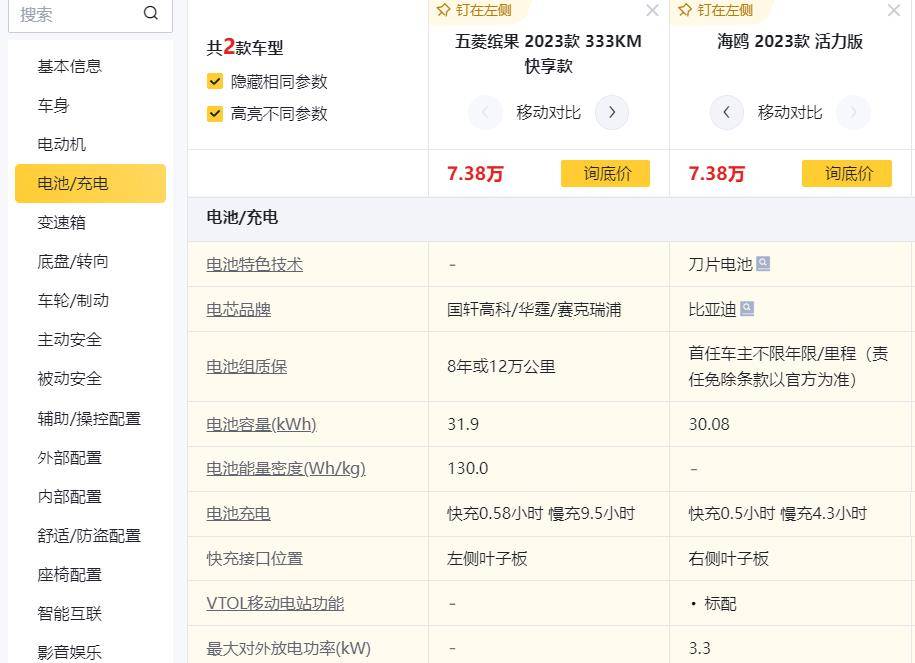Image resolution: width=915 pixels, height=663 pixels.
Task: Click 最大对外放电功率(kW) row label
Action: click(x=288, y=648)
